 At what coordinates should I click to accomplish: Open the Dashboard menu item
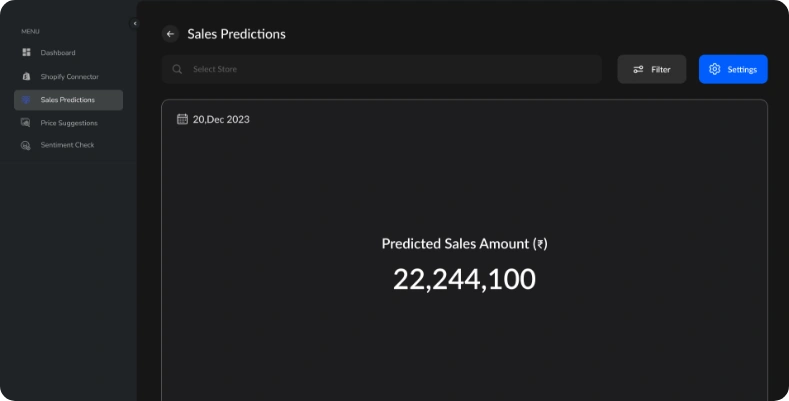58,53
